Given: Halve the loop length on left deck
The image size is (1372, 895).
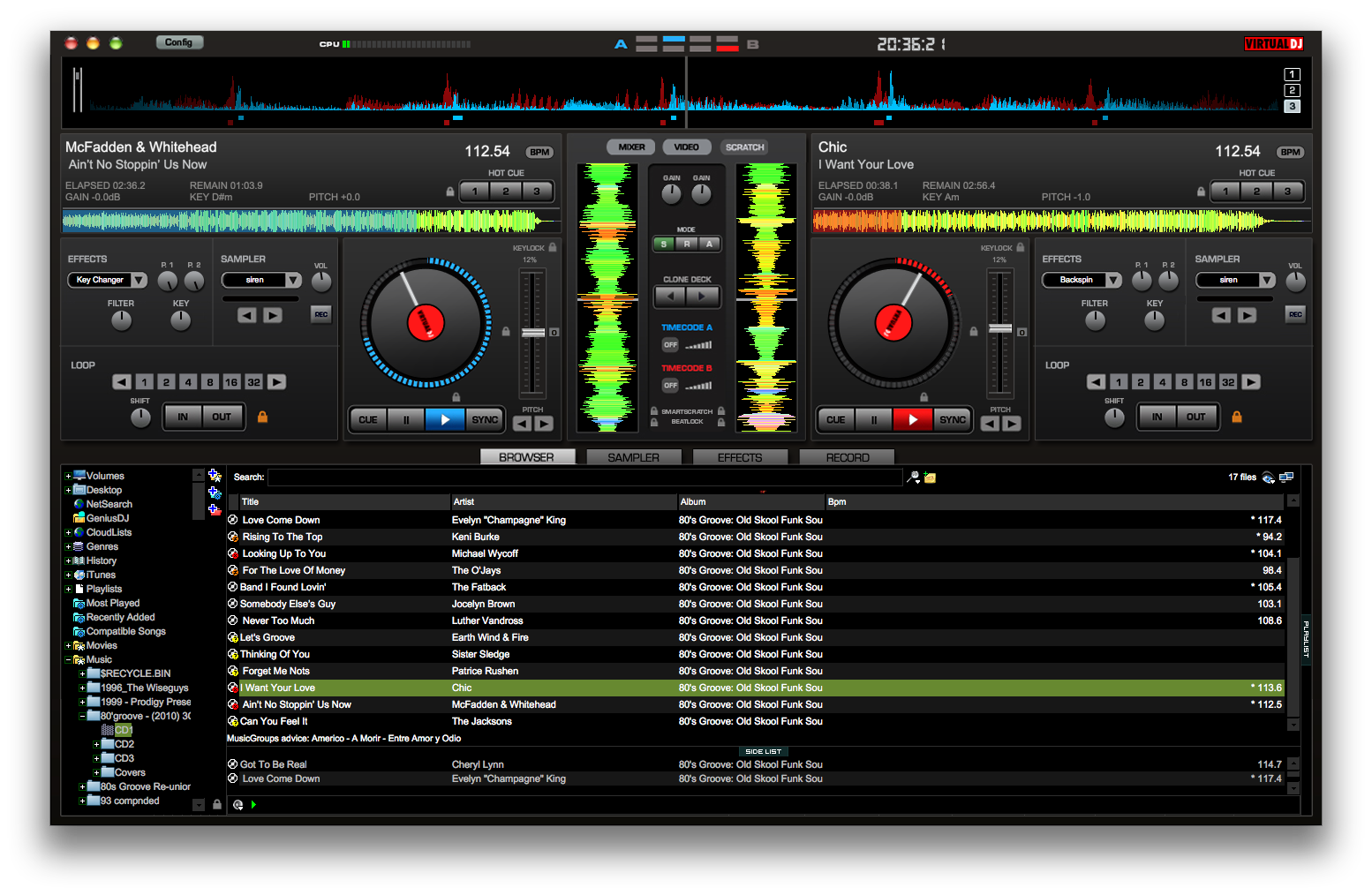Looking at the screenshot, I should 122,382.
